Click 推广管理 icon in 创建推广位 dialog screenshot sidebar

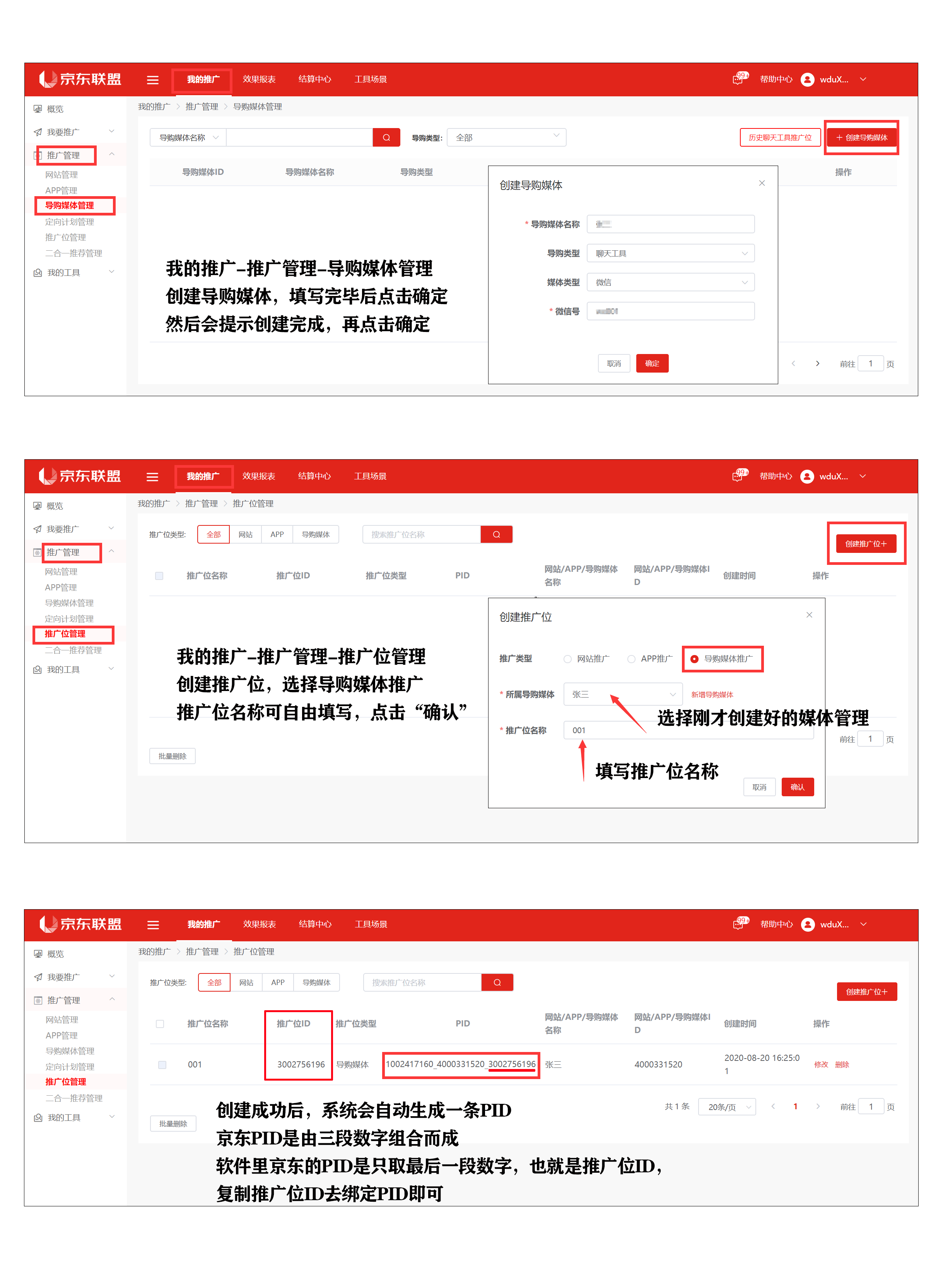[37, 552]
